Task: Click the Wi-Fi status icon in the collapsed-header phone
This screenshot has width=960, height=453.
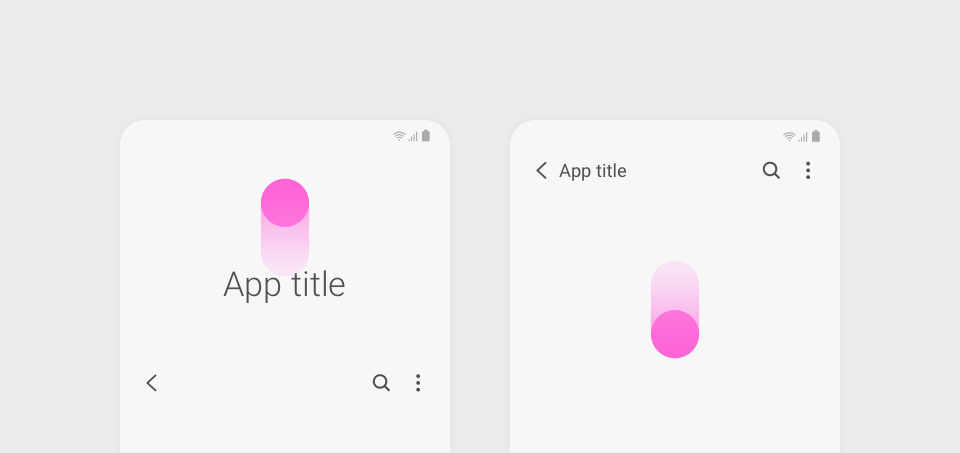Action: pyautogui.click(x=789, y=137)
